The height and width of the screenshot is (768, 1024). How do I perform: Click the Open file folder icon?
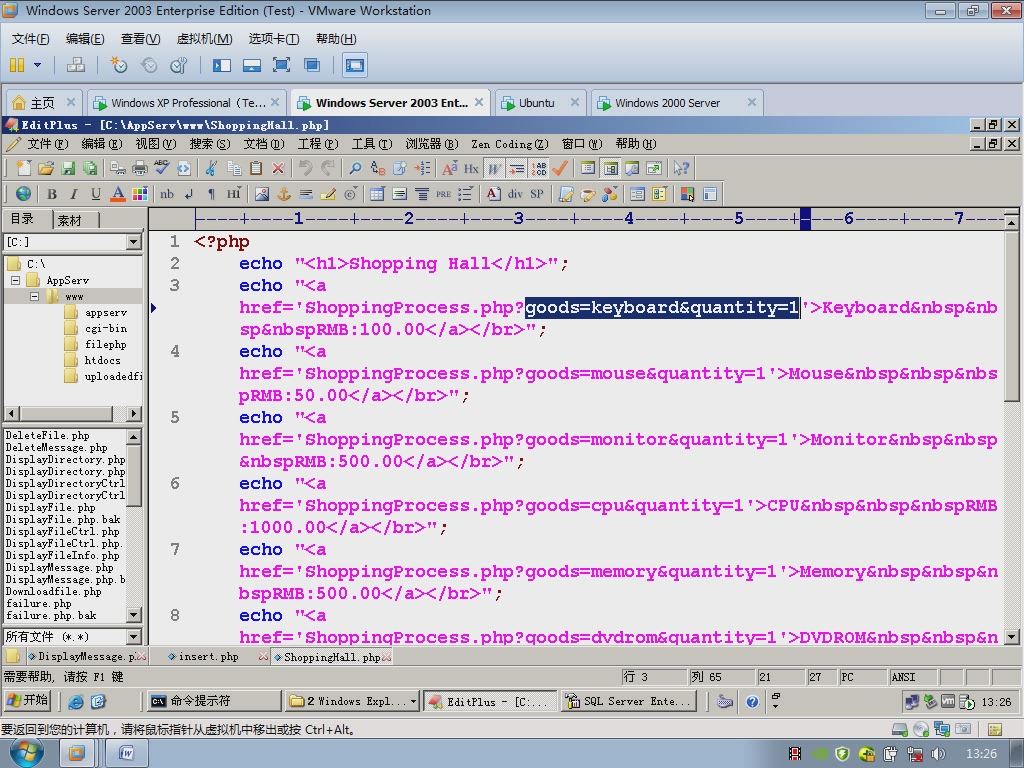[x=46, y=168]
